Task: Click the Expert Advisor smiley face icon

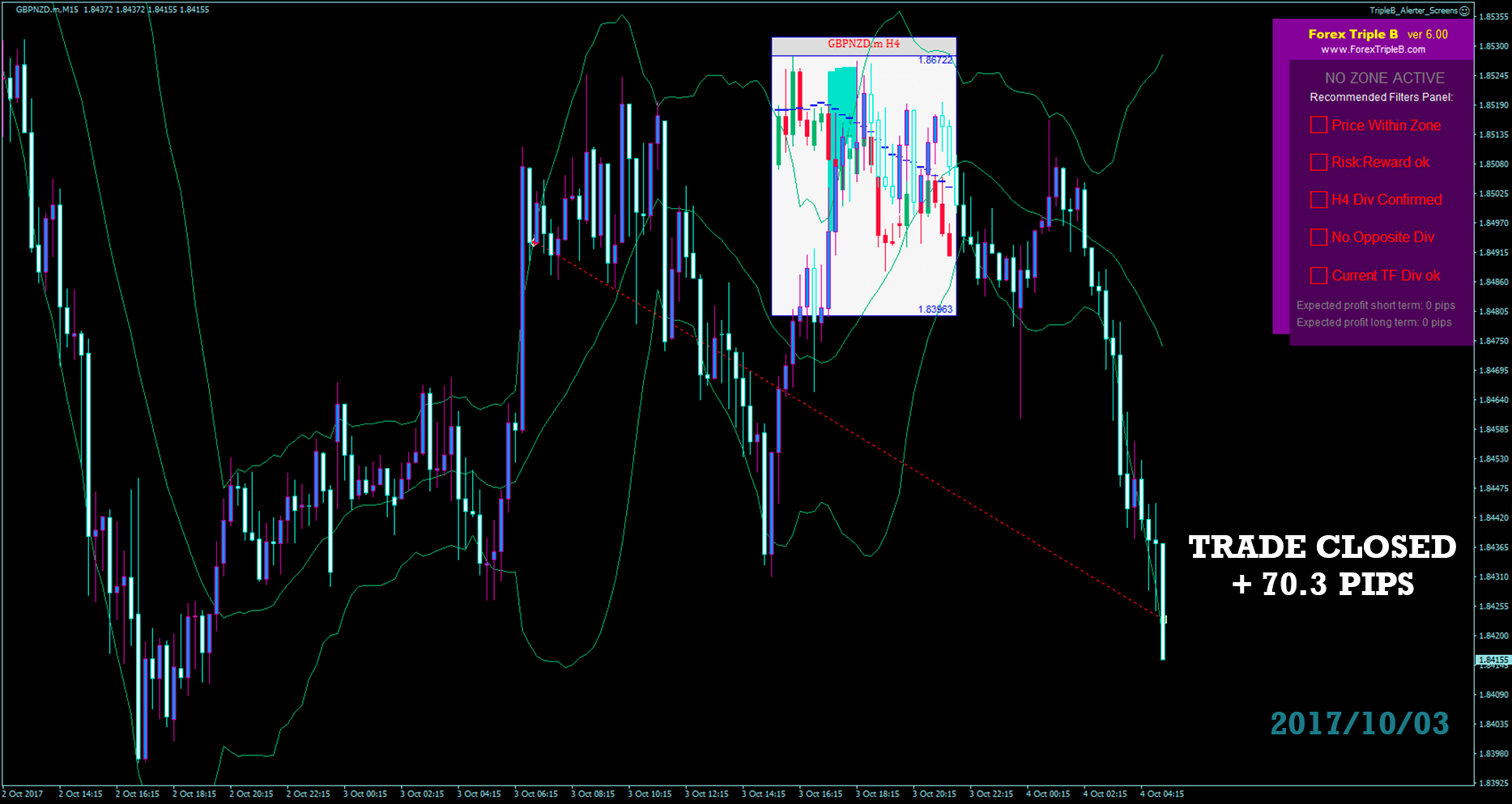Action: [x=1464, y=11]
